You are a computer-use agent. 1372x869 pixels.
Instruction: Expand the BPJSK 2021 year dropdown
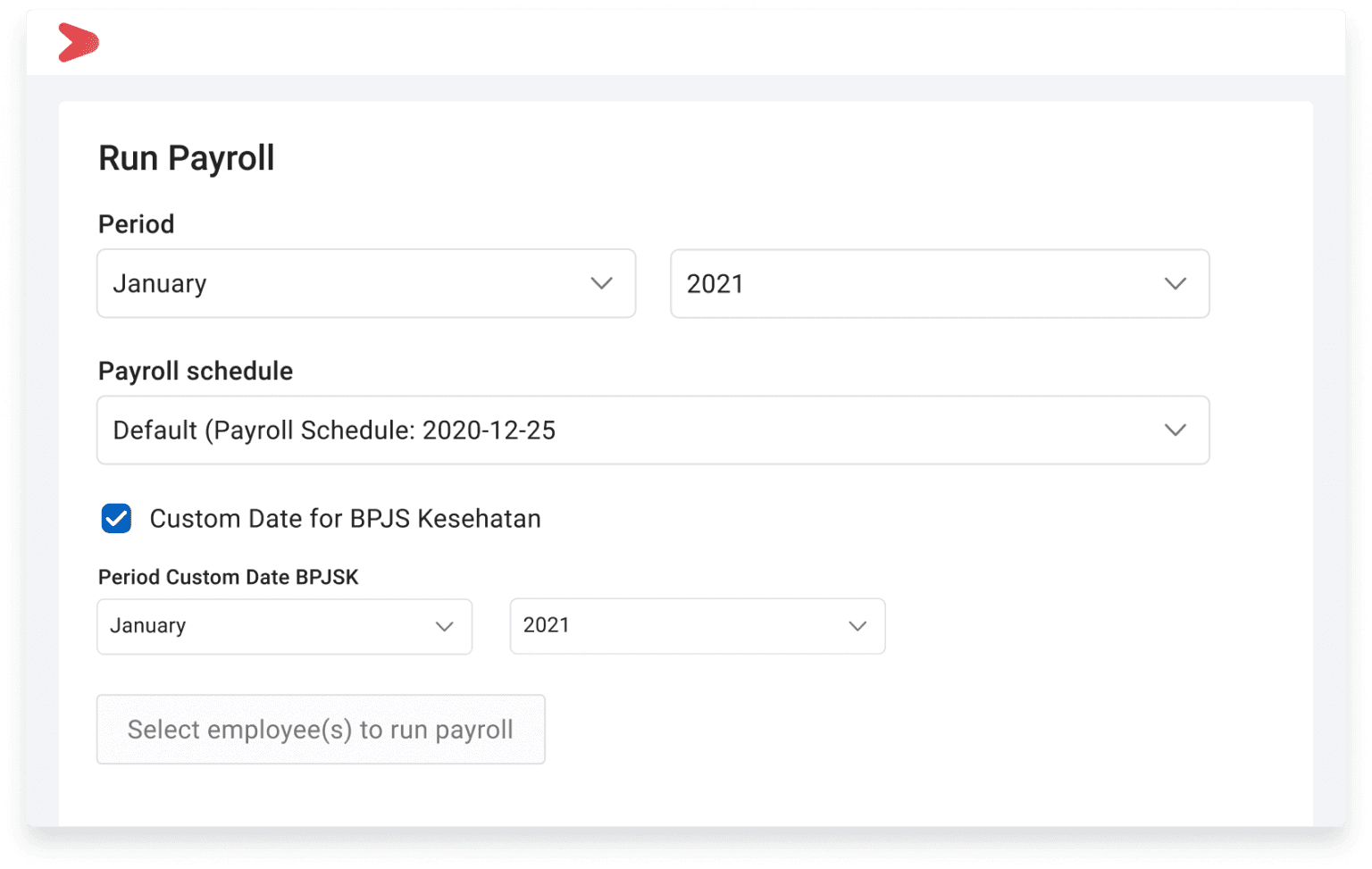[697, 626]
